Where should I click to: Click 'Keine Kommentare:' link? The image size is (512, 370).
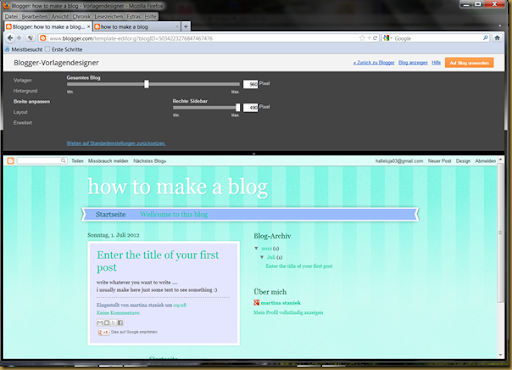118,313
